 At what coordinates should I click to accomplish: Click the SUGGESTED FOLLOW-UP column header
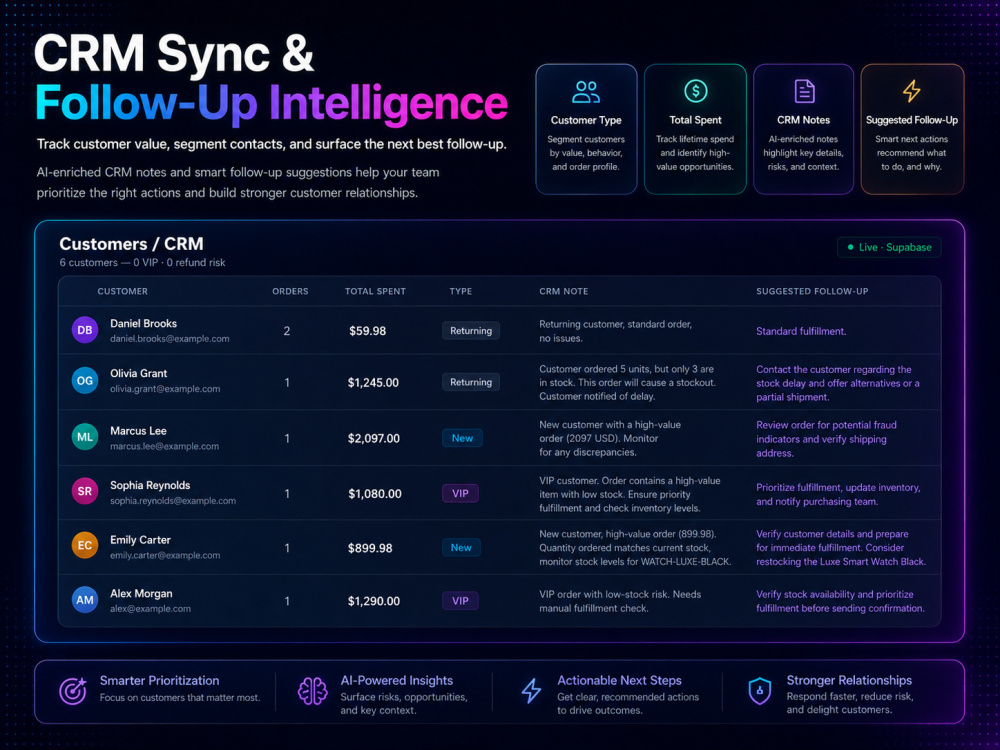click(812, 291)
